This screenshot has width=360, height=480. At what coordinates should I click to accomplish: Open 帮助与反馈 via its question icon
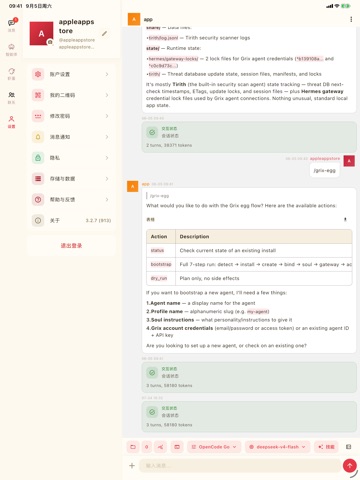pos(38,199)
